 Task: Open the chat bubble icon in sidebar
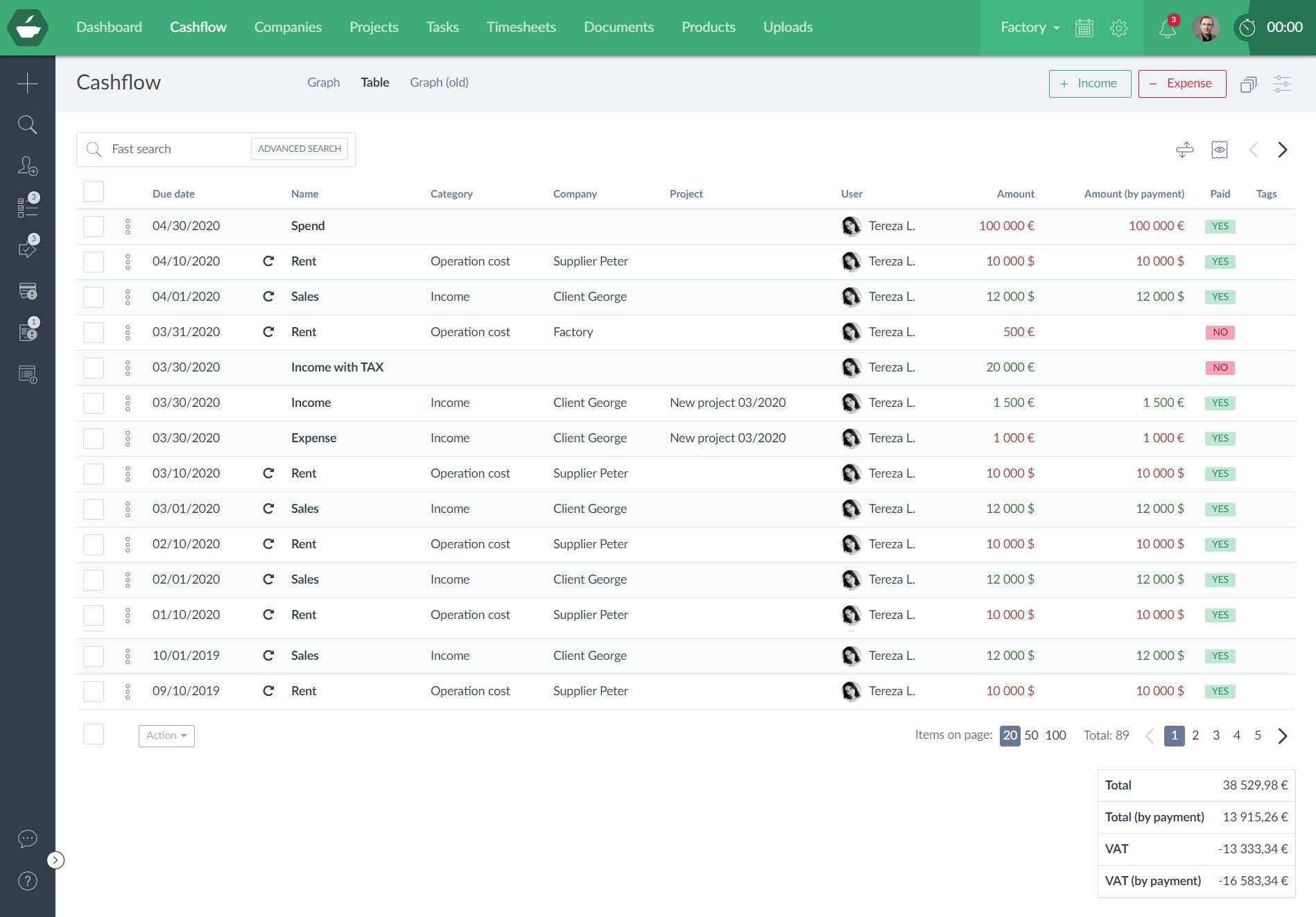click(28, 839)
